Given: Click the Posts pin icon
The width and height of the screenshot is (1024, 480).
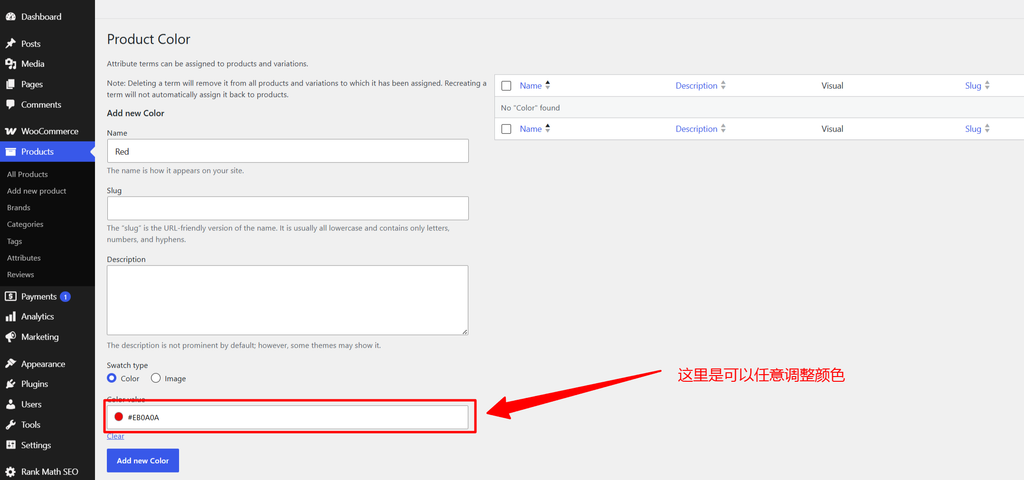Looking at the screenshot, I should point(10,44).
